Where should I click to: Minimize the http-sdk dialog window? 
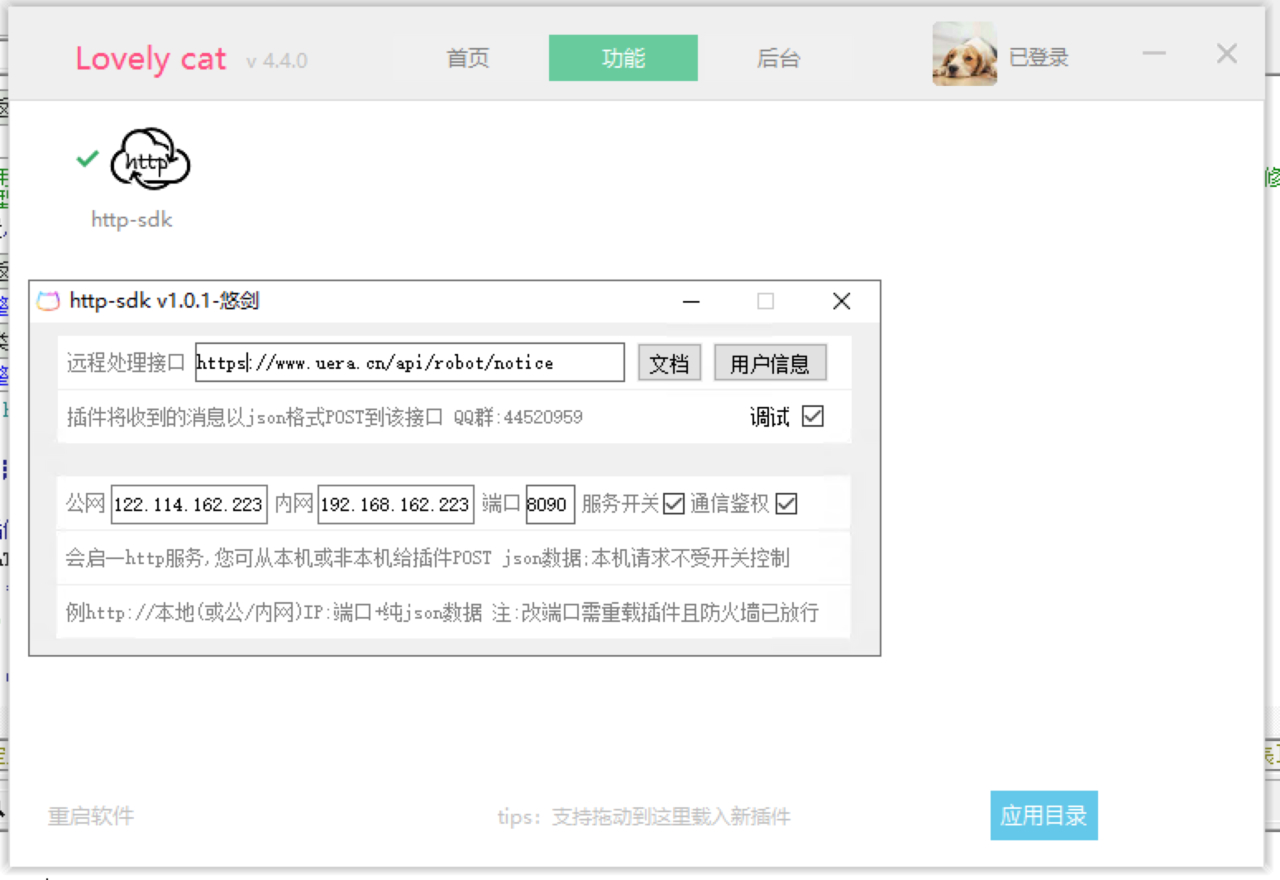691,301
